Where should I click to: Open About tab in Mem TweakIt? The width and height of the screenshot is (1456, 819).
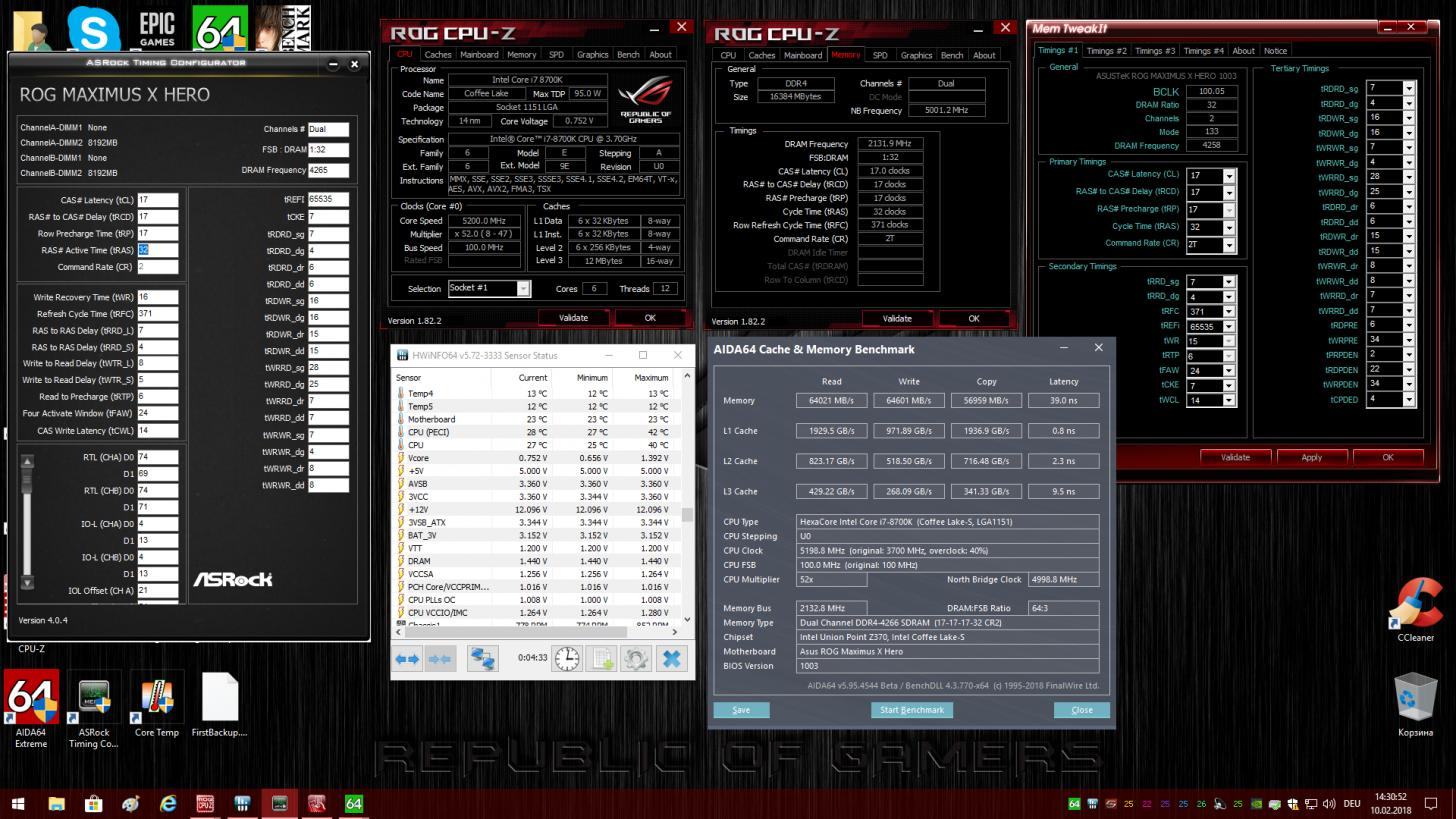(x=1243, y=51)
